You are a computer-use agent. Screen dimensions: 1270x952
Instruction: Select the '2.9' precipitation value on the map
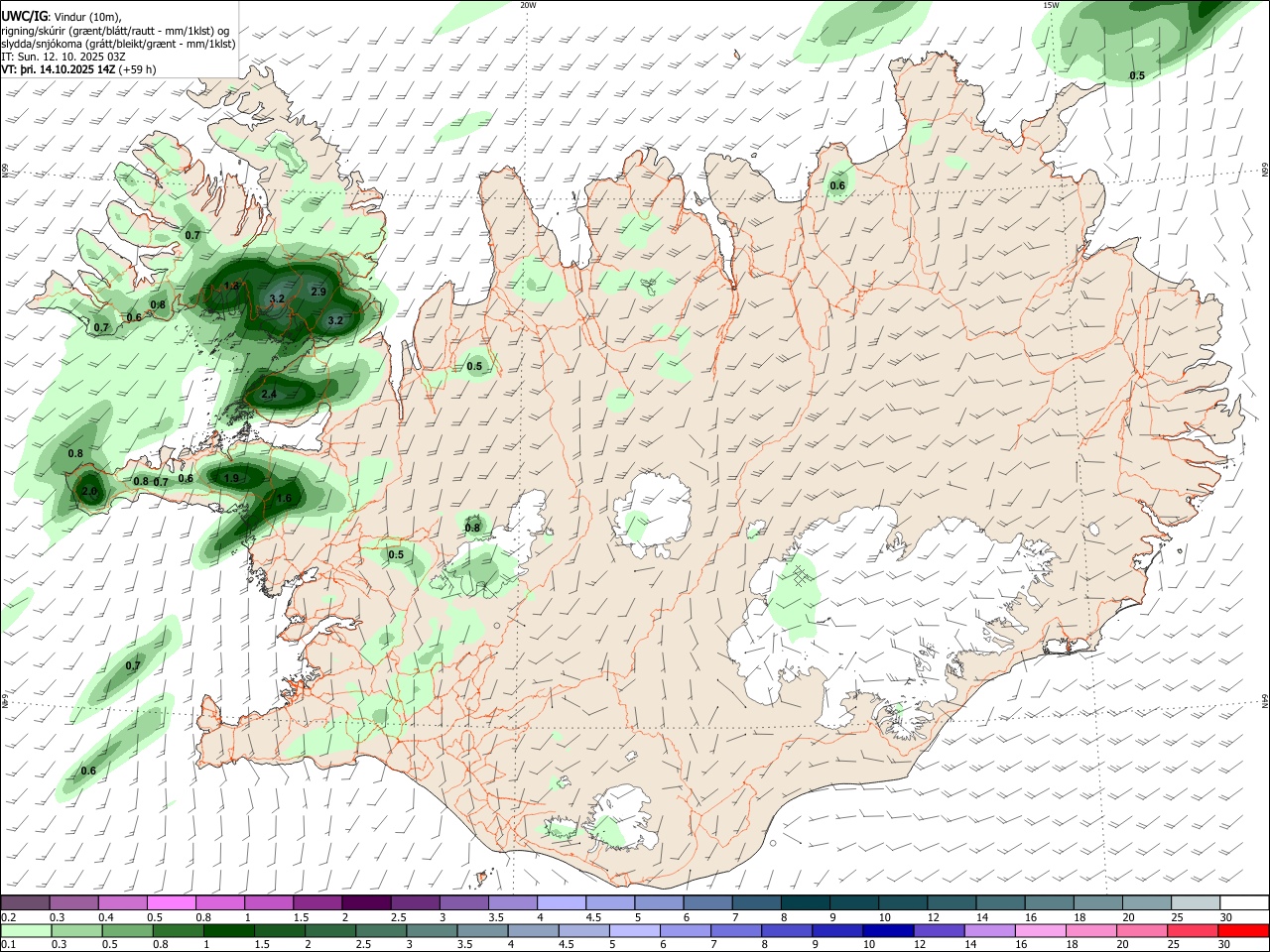pyautogui.click(x=317, y=292)
